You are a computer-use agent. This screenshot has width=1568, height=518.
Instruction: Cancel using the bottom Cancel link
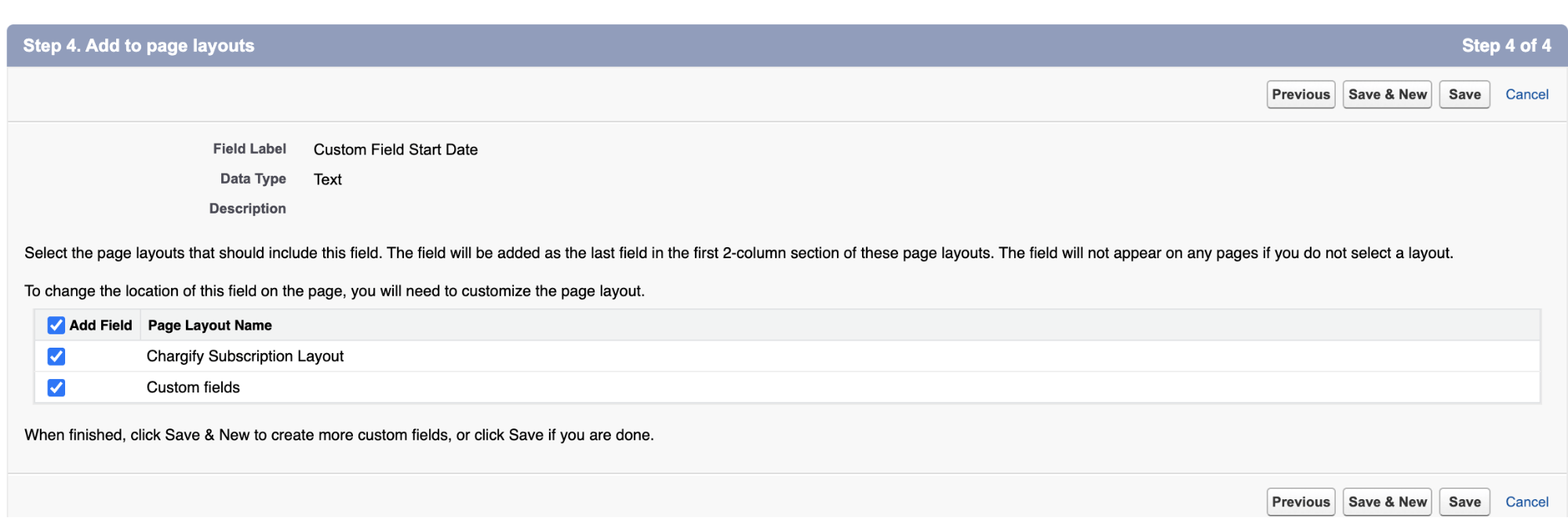(1526, 502)
